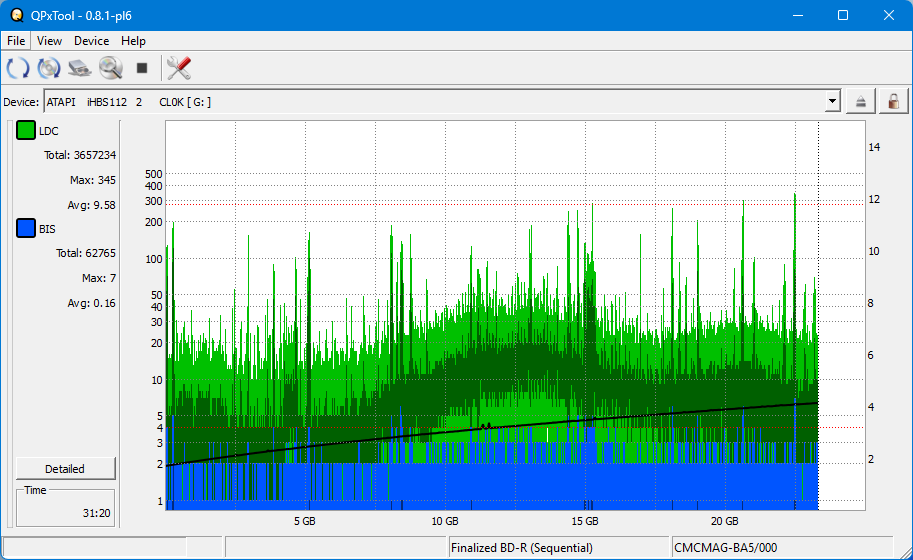The height and width of the screenshot is (560, 913).
Task: Click the blue BIS color swatch
Action: point(26,228)
